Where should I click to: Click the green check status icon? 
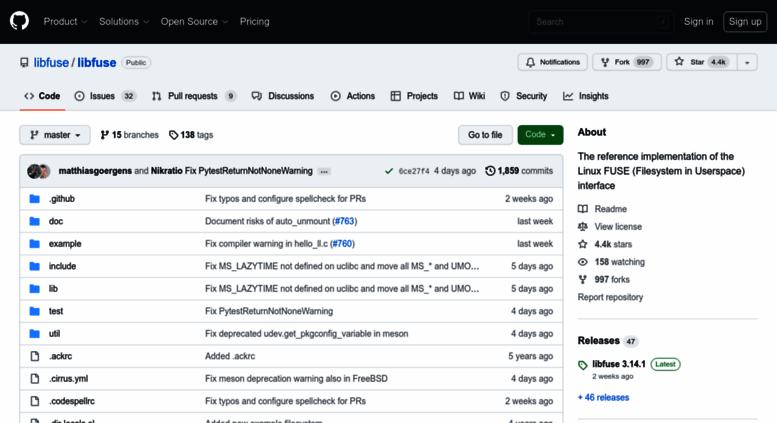(389, 171)
